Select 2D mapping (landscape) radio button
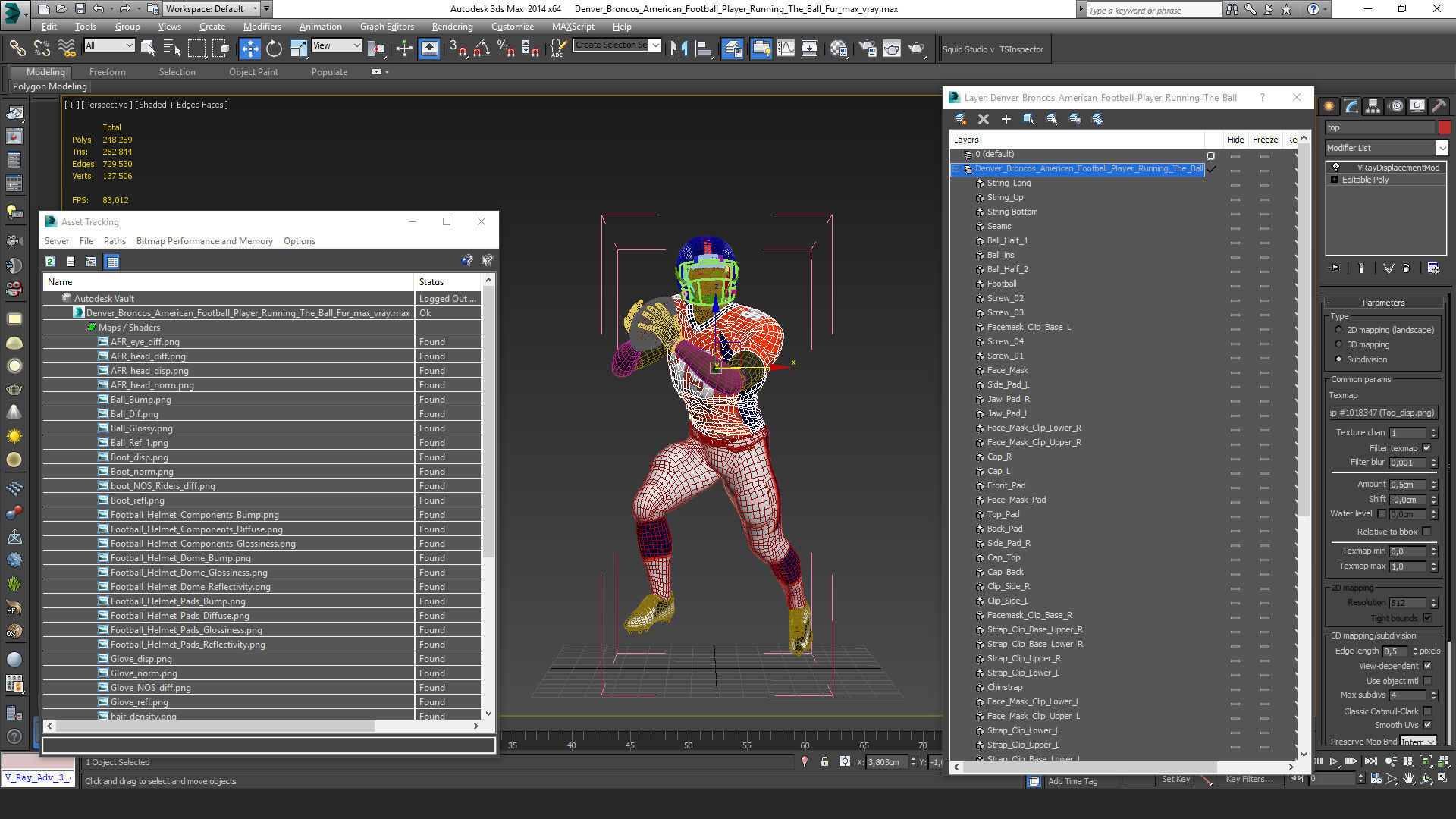1456x819 pixels. click(1338, 330)
